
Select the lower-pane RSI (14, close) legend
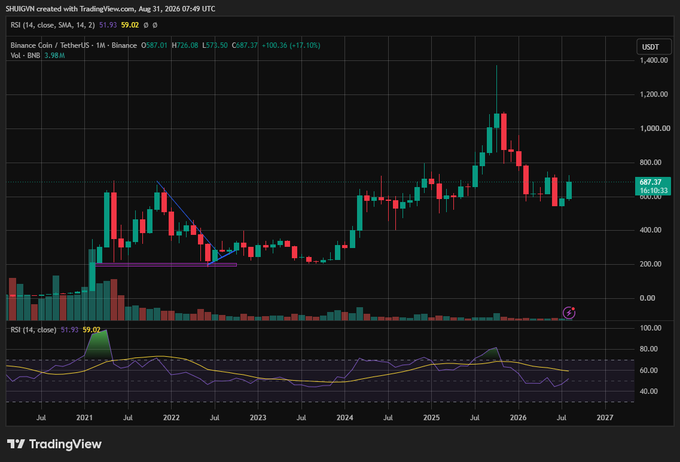pyautogui.click(x=33, y=330)
